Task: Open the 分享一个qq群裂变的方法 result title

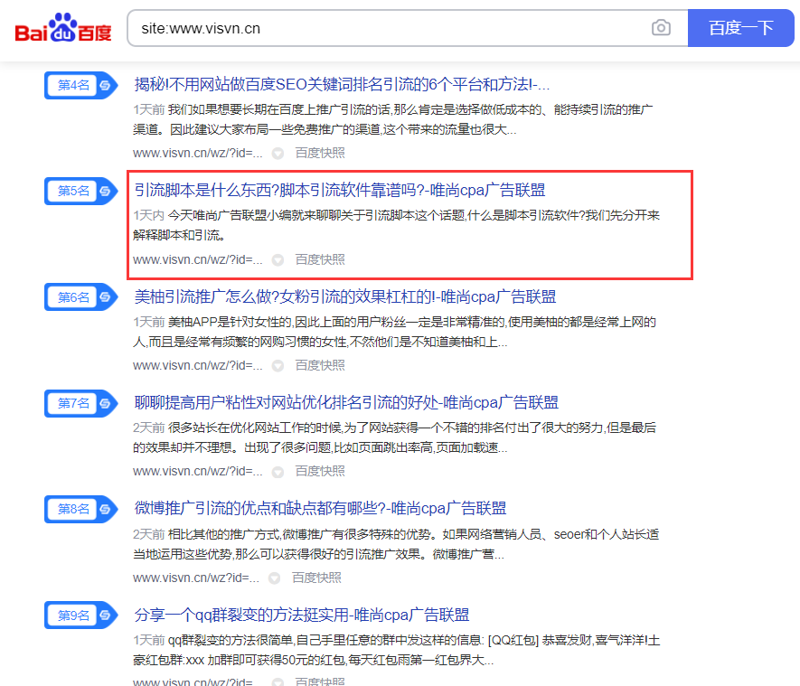Action: tap(302, 615)
